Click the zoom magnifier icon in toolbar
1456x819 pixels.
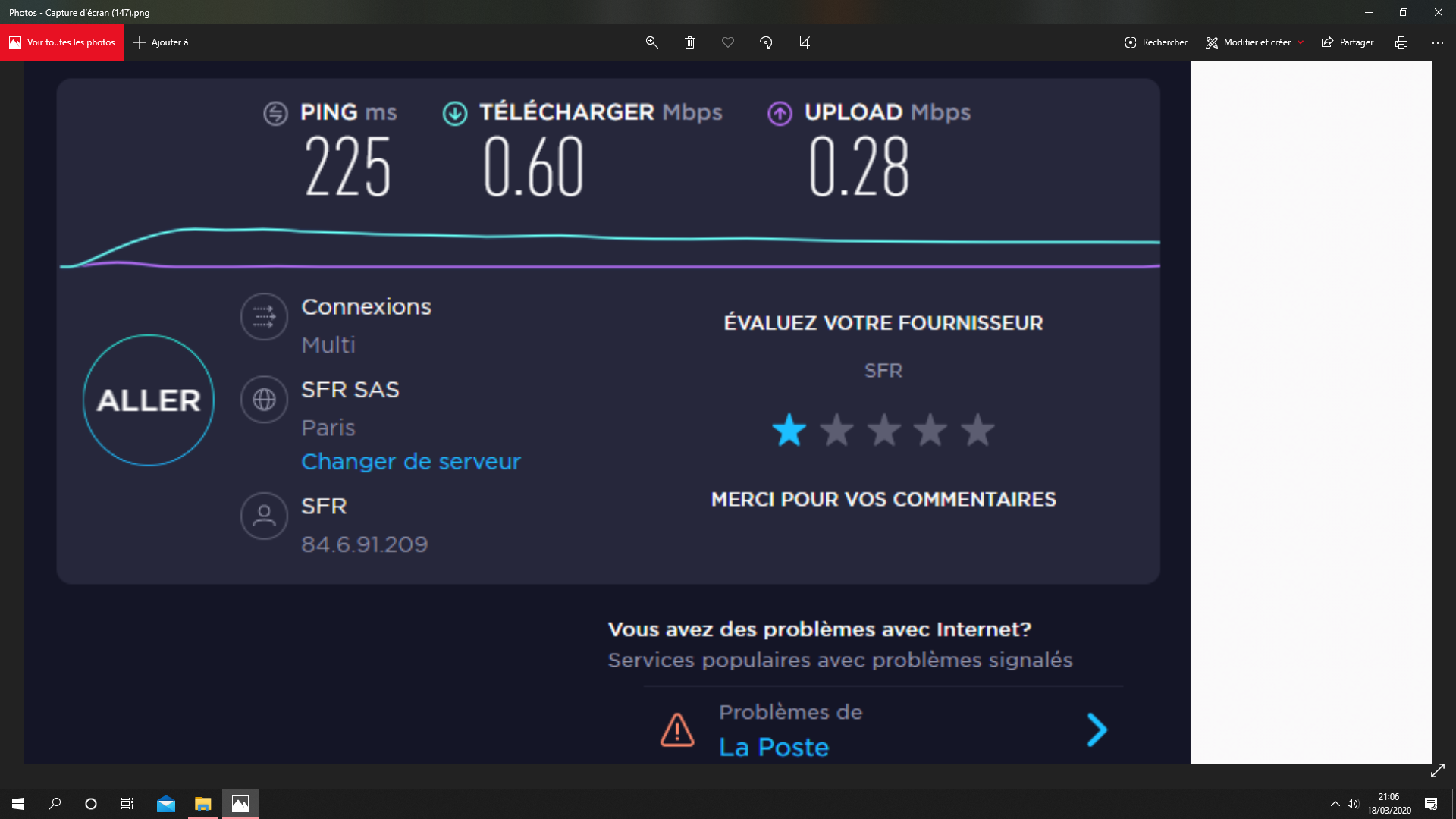click(x=651, y=42)
